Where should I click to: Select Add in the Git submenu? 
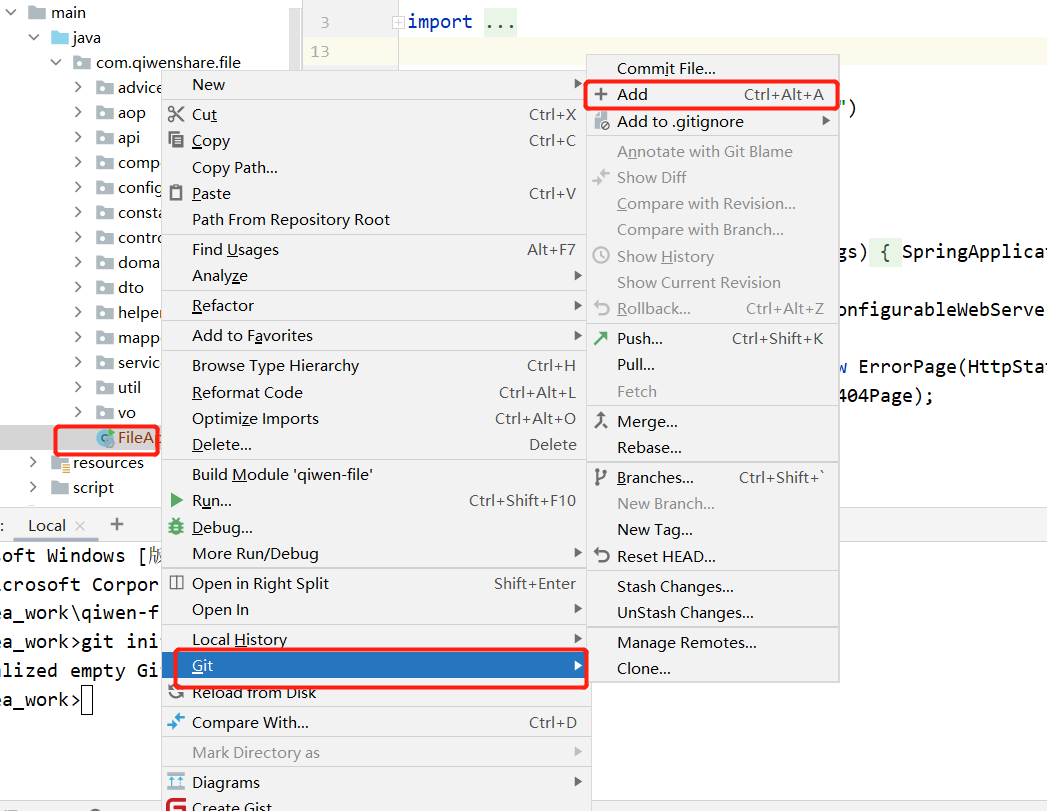[712, 95]
